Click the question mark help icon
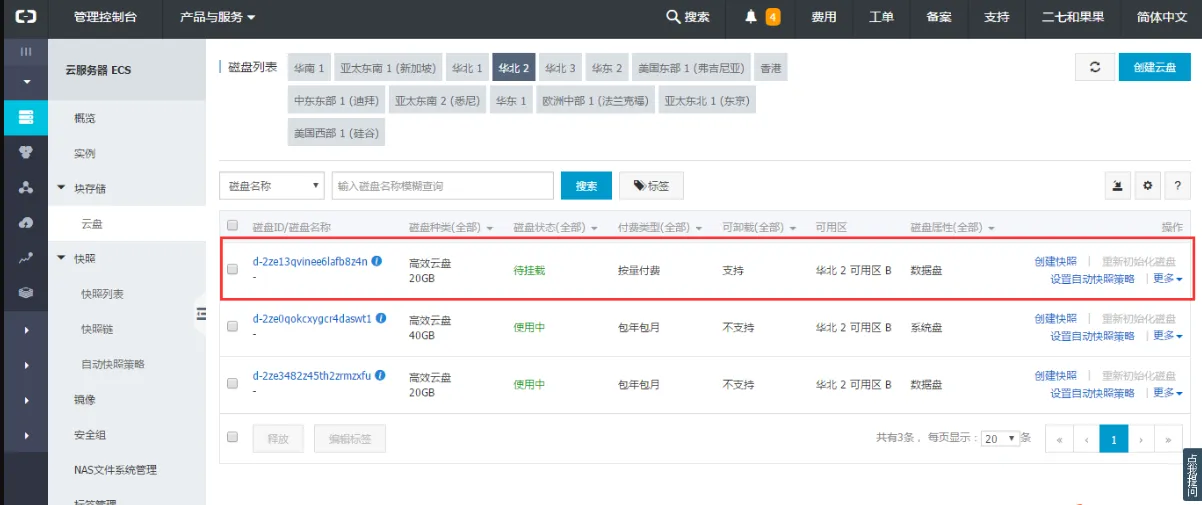This screenshot has width=1202, height=505. 1177,186
